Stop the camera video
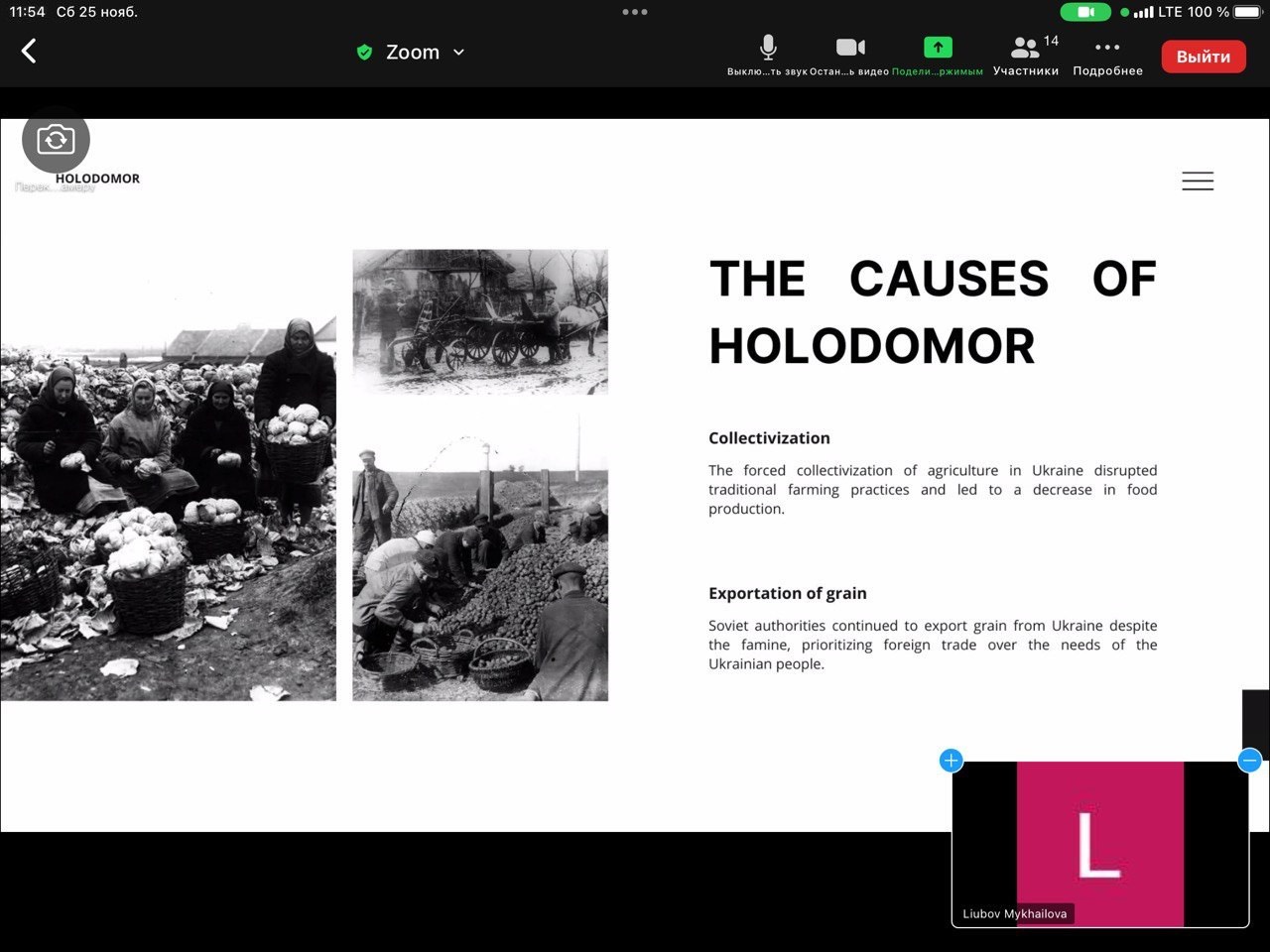This screenshot has width=1270, height=952. [x=849, y=55]
